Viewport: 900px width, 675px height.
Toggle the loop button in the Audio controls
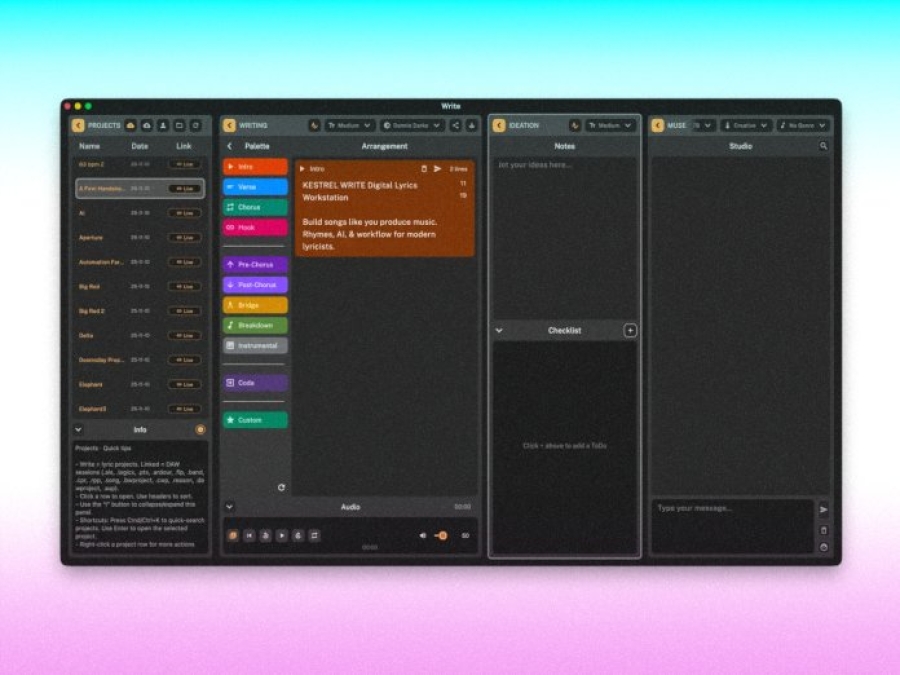coord(314,535)
